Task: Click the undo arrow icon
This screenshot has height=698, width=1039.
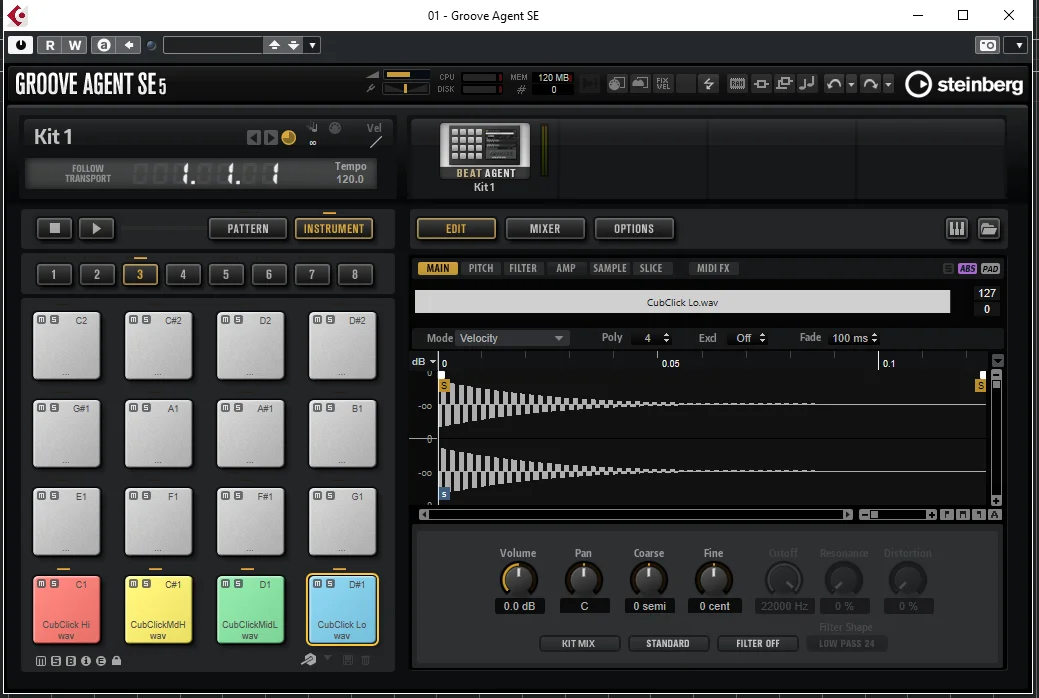Action: point(834,84)
